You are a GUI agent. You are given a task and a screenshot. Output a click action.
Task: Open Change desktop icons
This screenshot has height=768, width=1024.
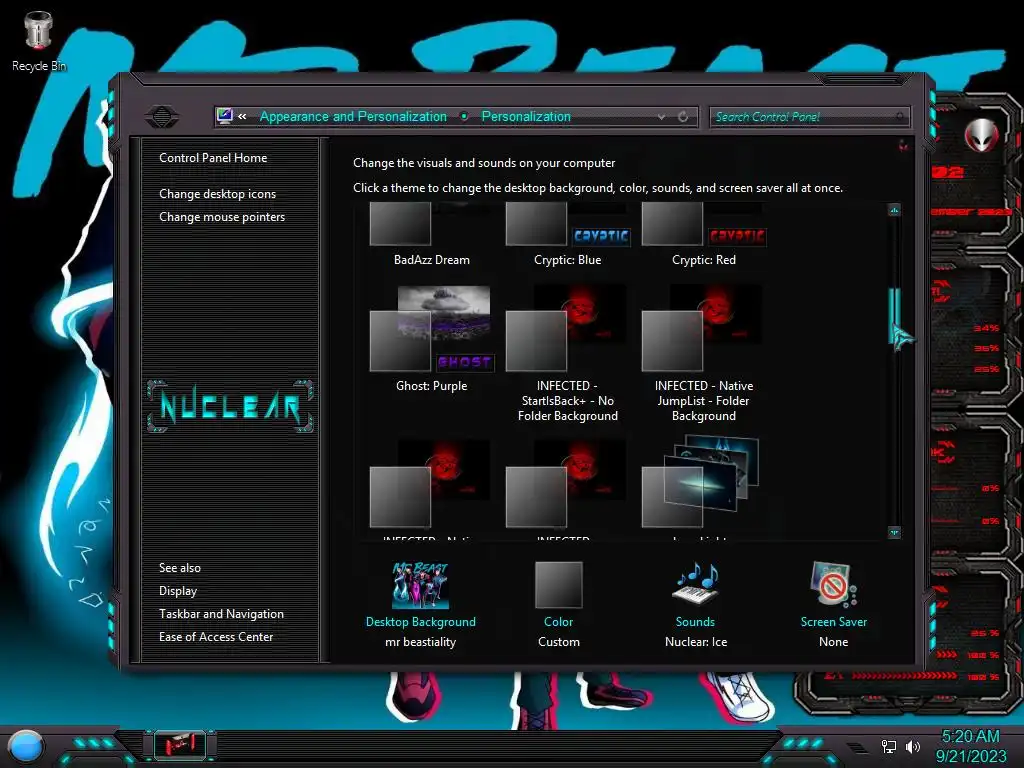coord(217,194)
